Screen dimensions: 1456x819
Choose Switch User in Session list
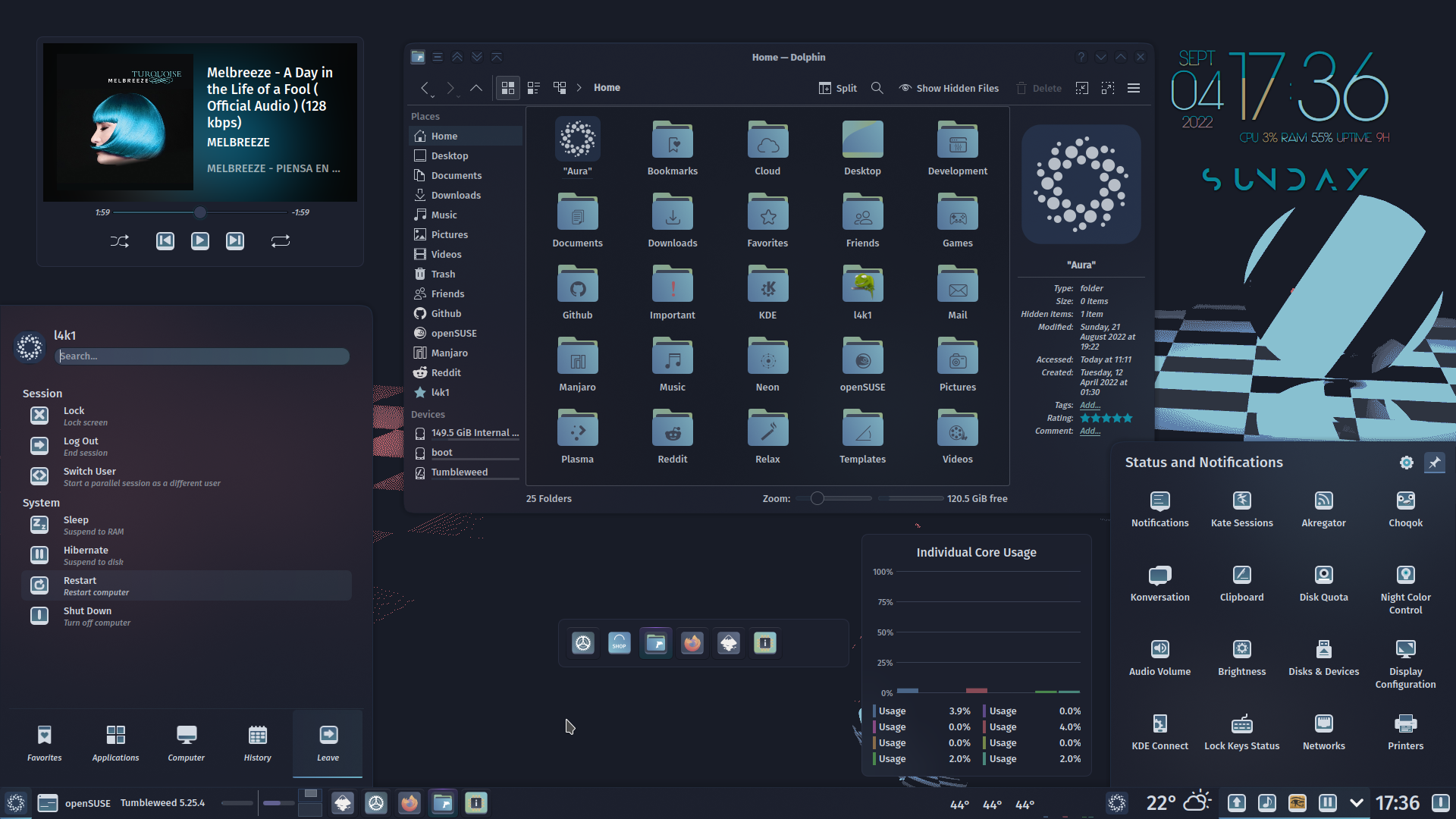pos(187,476)
